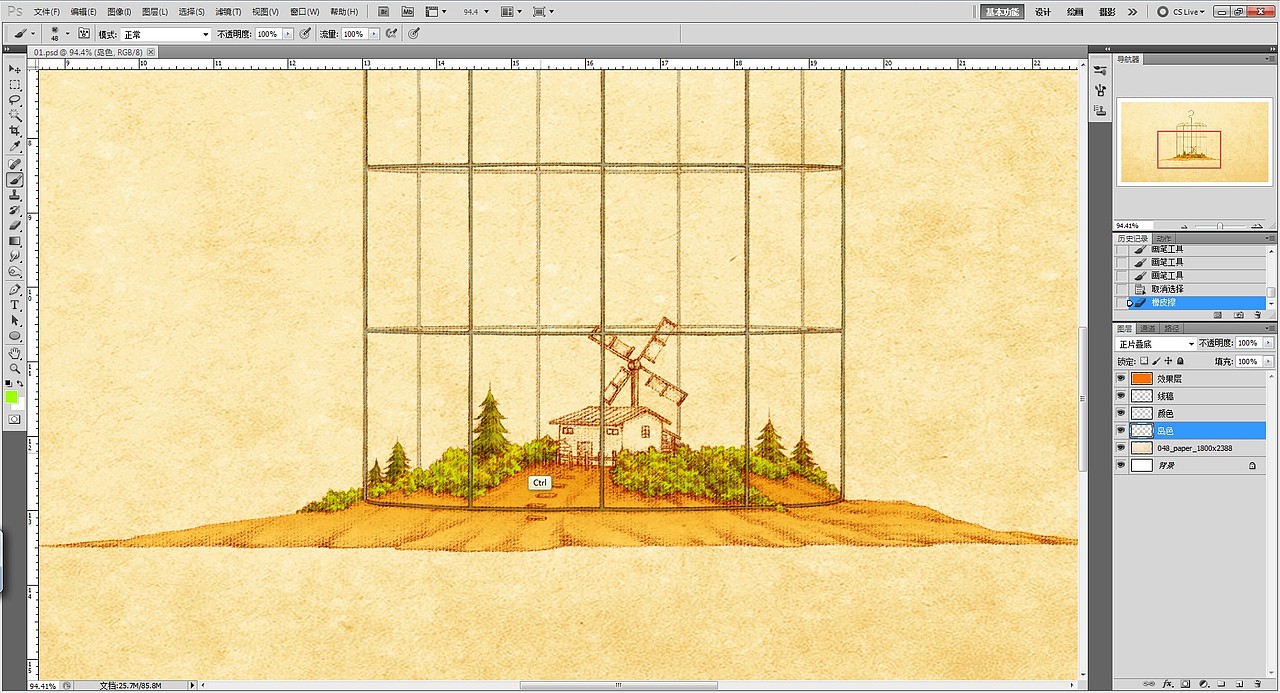Open the 文件(F) menu
This screenshot has width=1280, height=693.
click(46, 12)
